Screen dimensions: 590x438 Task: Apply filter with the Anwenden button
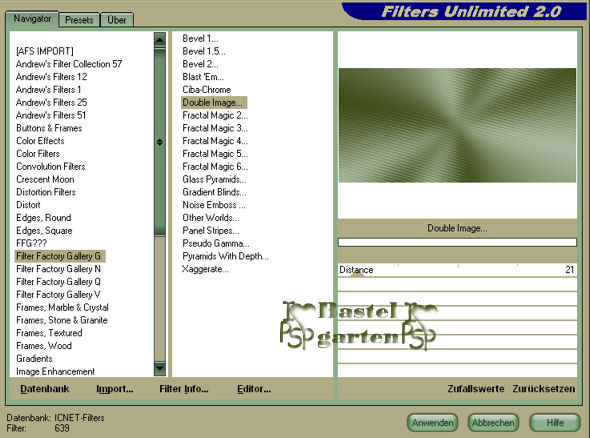tap(433, 423)
